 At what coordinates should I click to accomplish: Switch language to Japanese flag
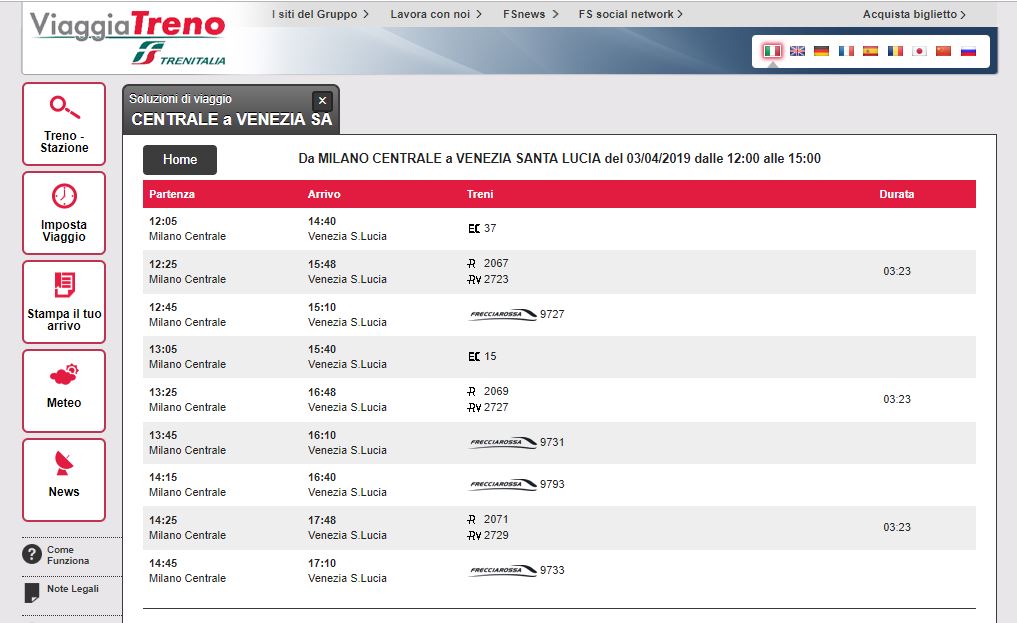[x=919, y=51]
